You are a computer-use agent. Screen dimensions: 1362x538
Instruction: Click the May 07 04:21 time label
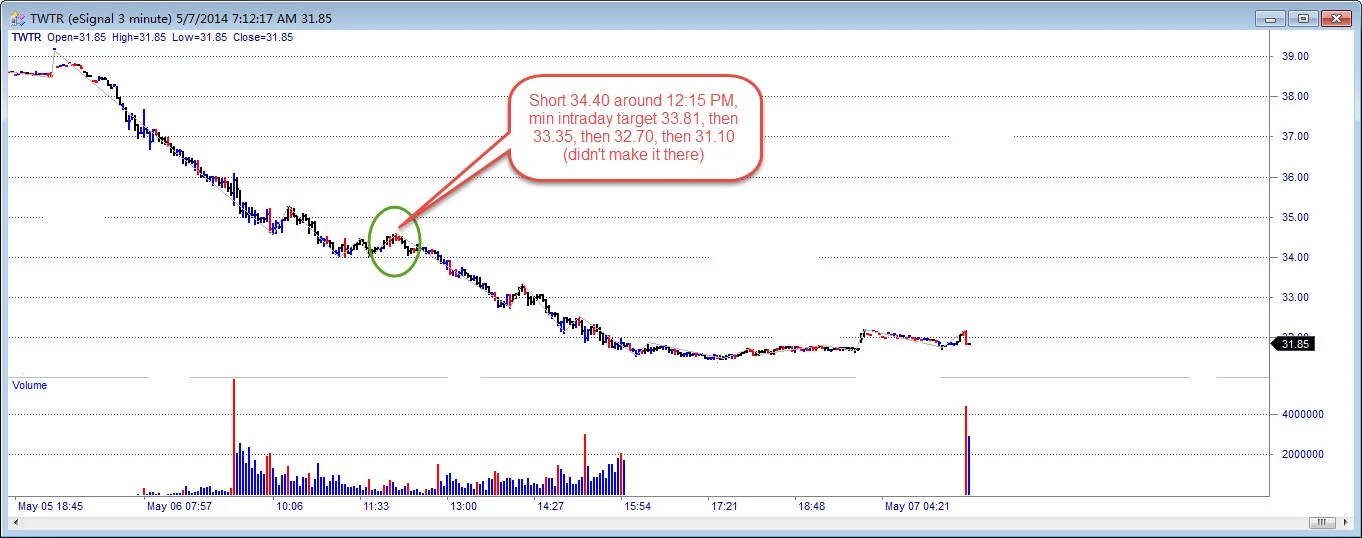(x=916, y=507)
